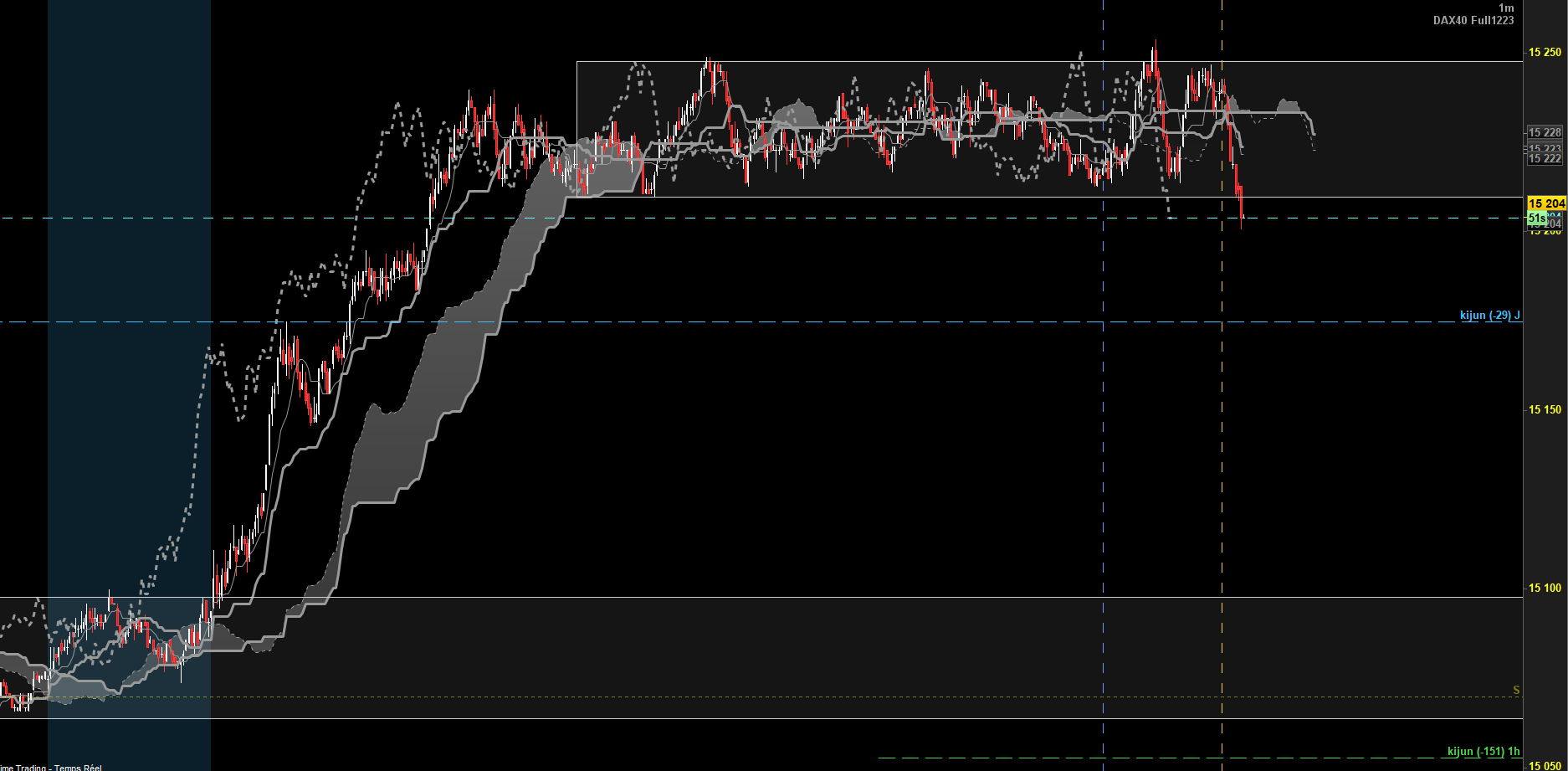Viewport: 1568px width, 771px height.
Task: Select the yellow S support level label
Action: click(x=1516, y=691)
